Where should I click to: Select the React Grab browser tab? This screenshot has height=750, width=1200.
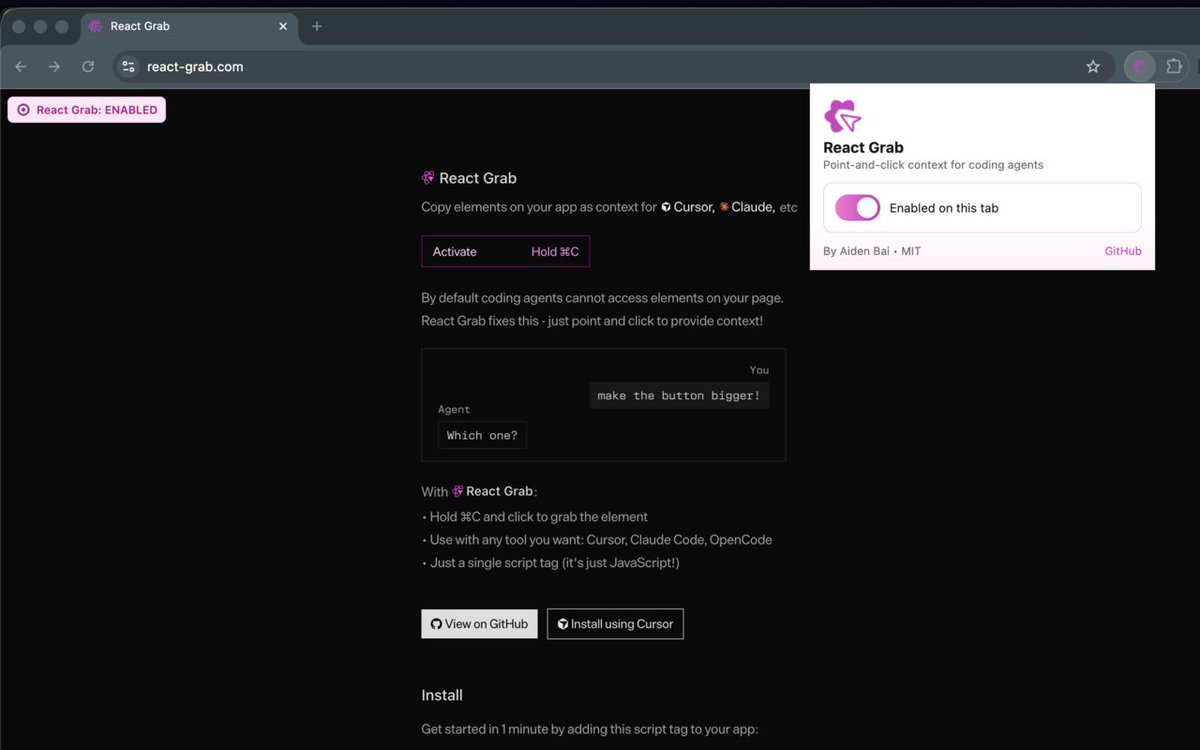(188, 26)
